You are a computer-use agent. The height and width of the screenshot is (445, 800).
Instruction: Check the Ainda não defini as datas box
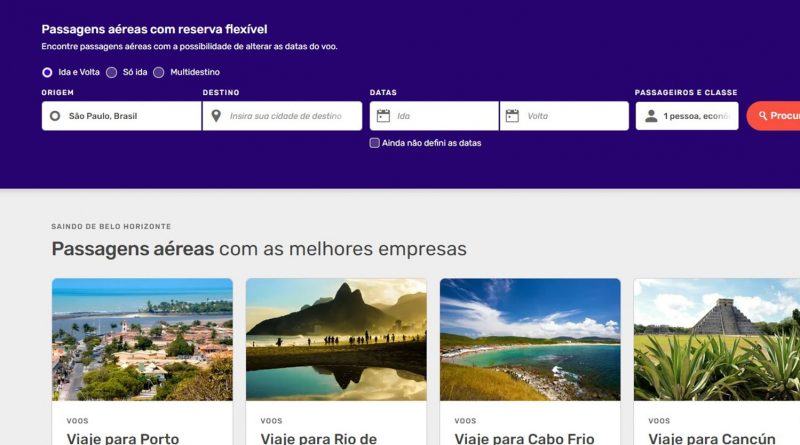374,143
